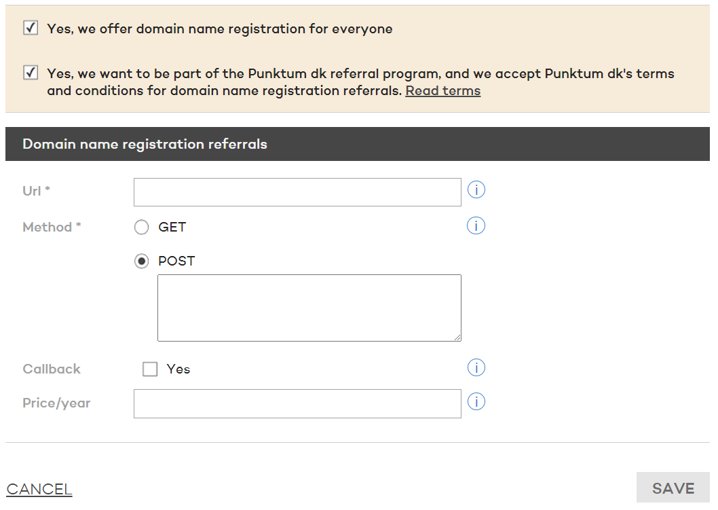Open the Callback info icon
Viewport: 718px width, 510px height.
pyautogui.click(x=476, y=368)
